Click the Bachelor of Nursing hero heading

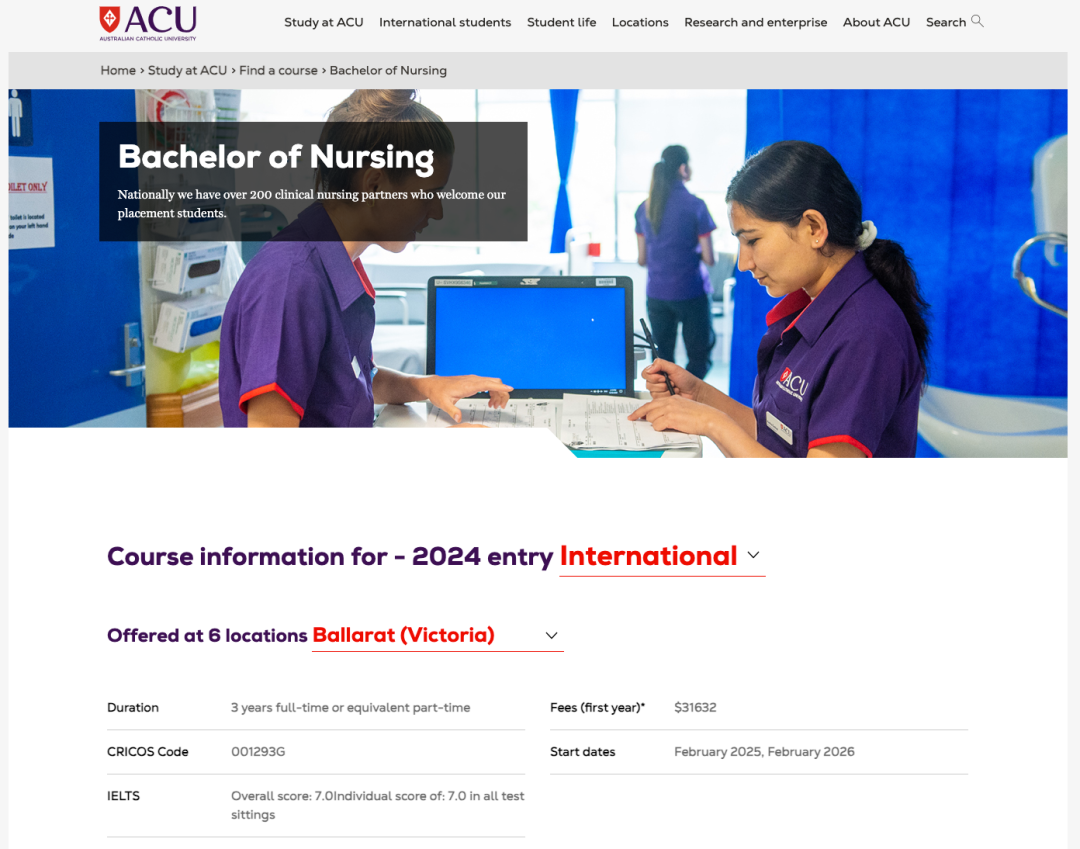(276, 157)
